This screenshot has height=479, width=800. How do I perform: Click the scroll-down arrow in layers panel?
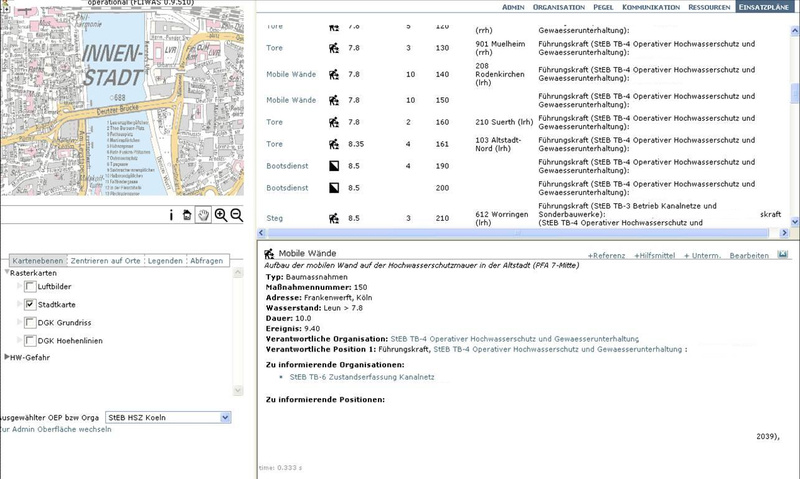pyautogui.click(x=238, y=390)
